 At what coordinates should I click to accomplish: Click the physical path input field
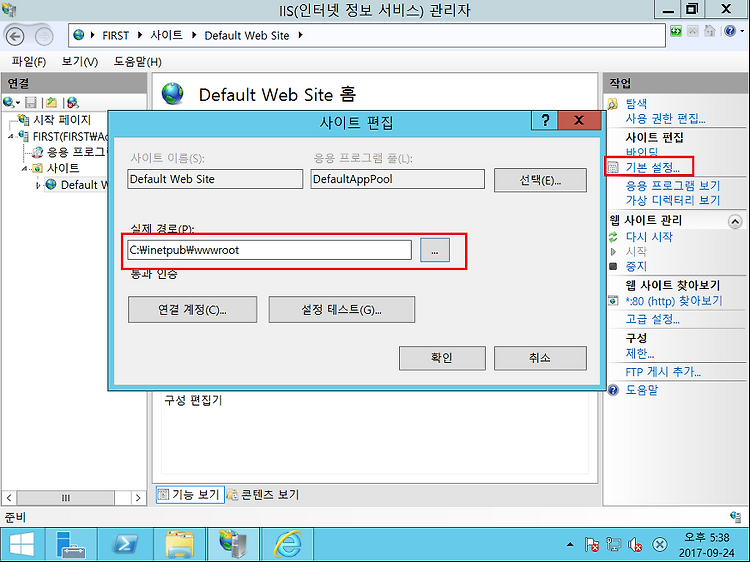coord(269,250)
